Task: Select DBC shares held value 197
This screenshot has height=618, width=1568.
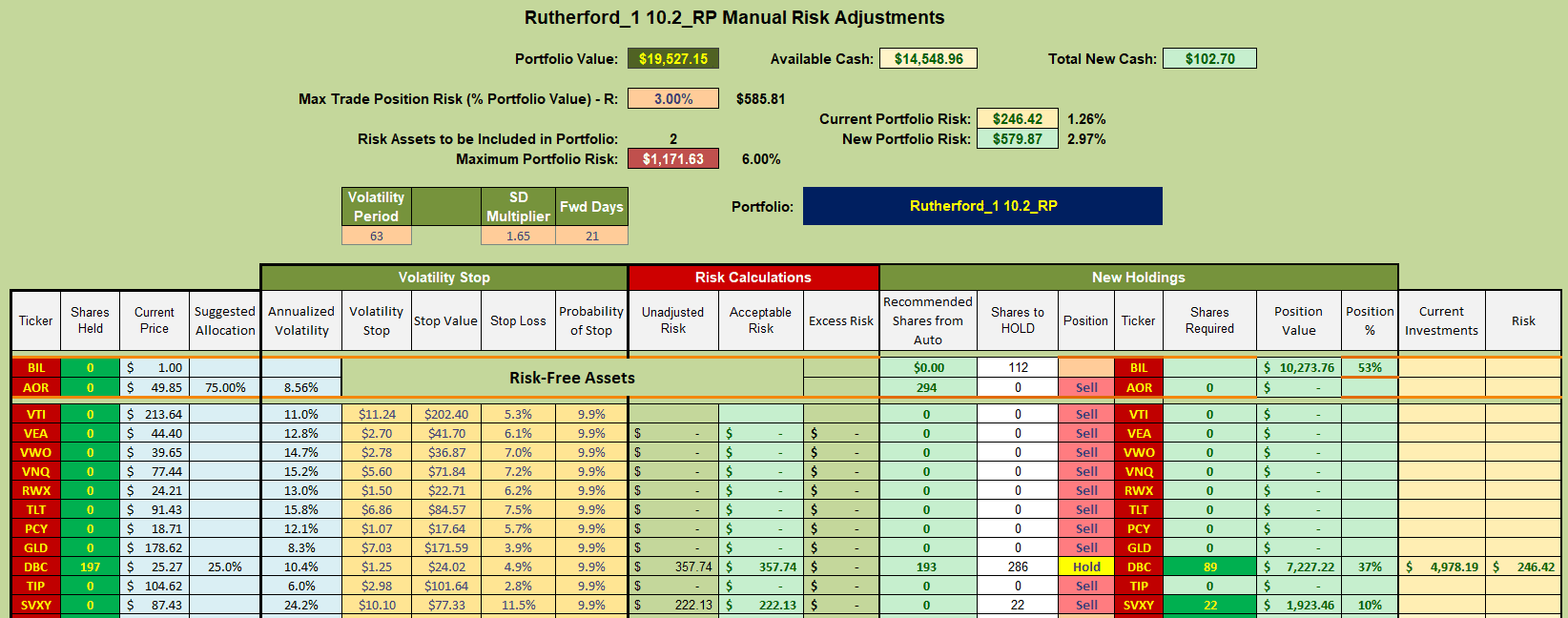Action: point(90,566)
